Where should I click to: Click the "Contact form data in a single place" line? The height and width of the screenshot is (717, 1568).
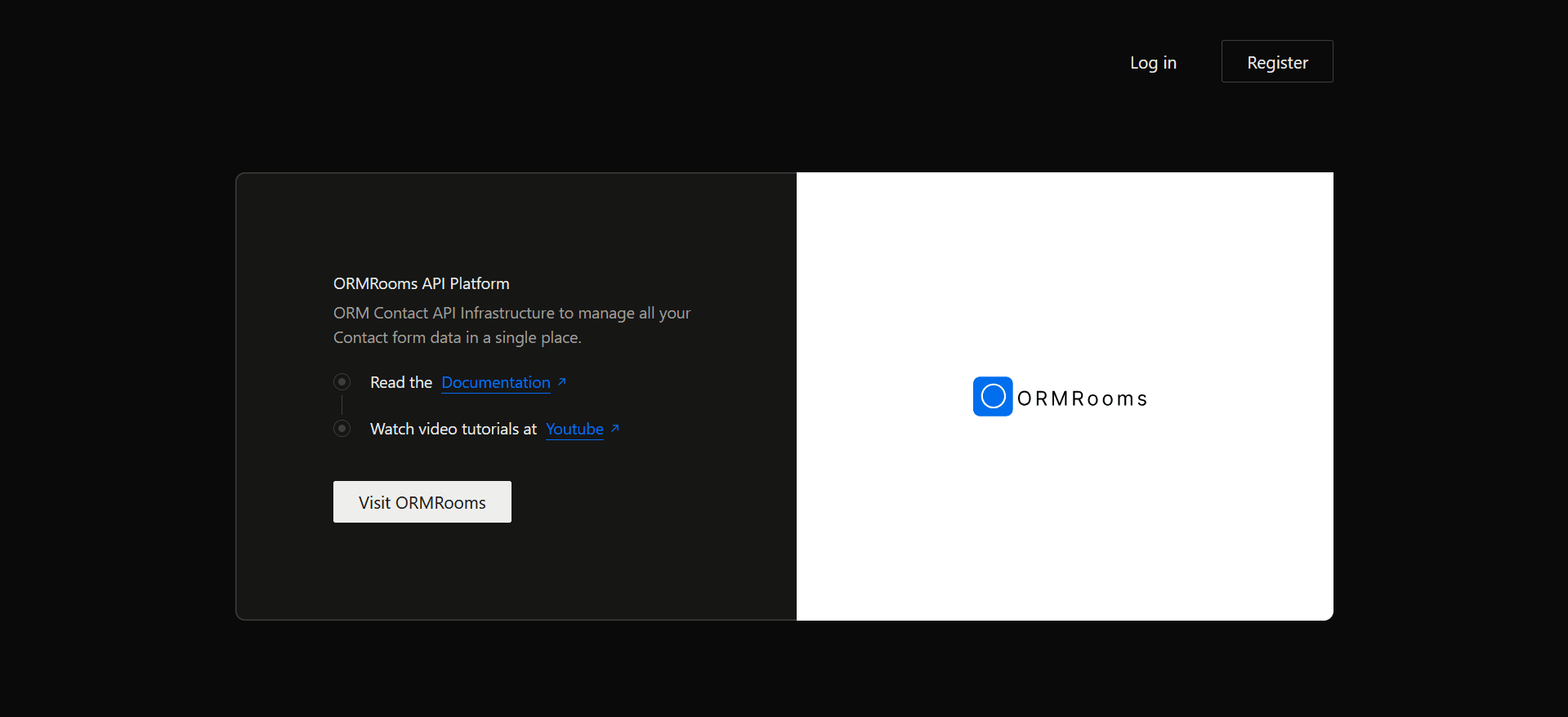[x=457, y=337]
